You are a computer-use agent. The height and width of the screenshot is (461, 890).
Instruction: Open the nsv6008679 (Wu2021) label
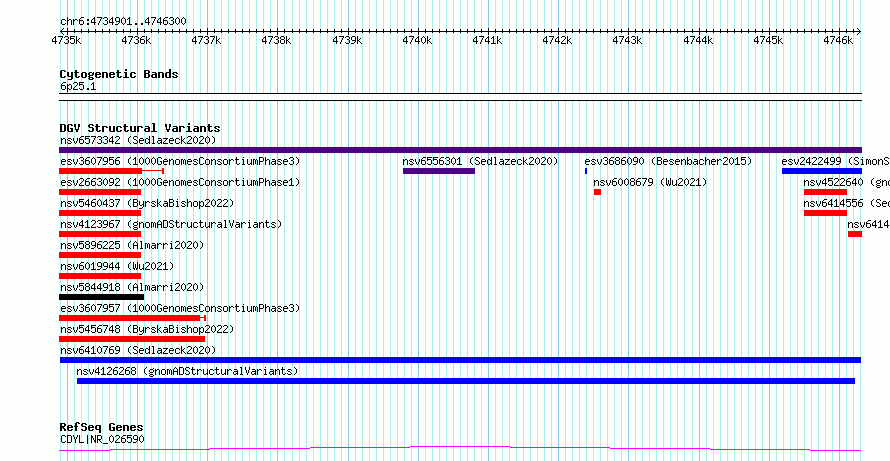click(x=650, y=182)
